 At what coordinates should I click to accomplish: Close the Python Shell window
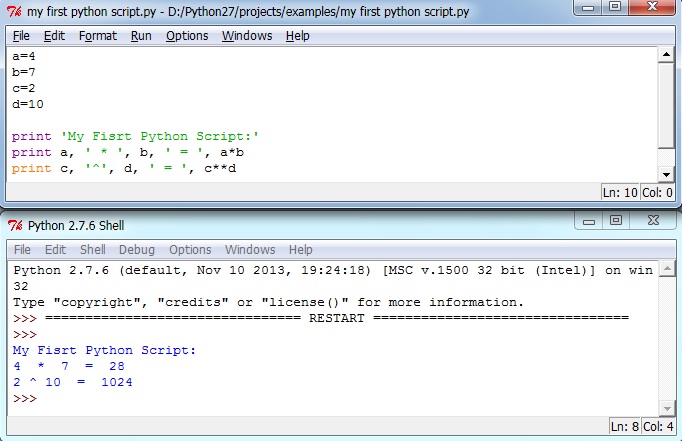click(x=653, y=221)
